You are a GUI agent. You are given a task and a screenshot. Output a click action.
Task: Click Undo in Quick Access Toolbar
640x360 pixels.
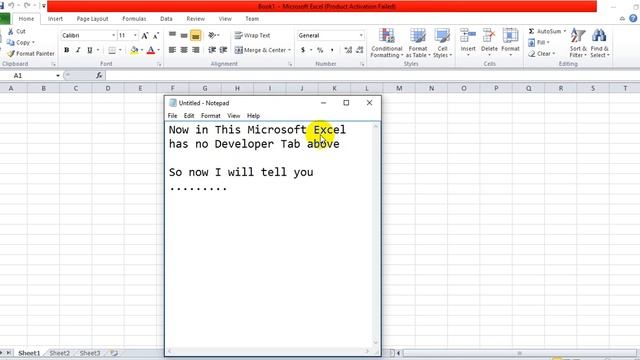point(11,6)
